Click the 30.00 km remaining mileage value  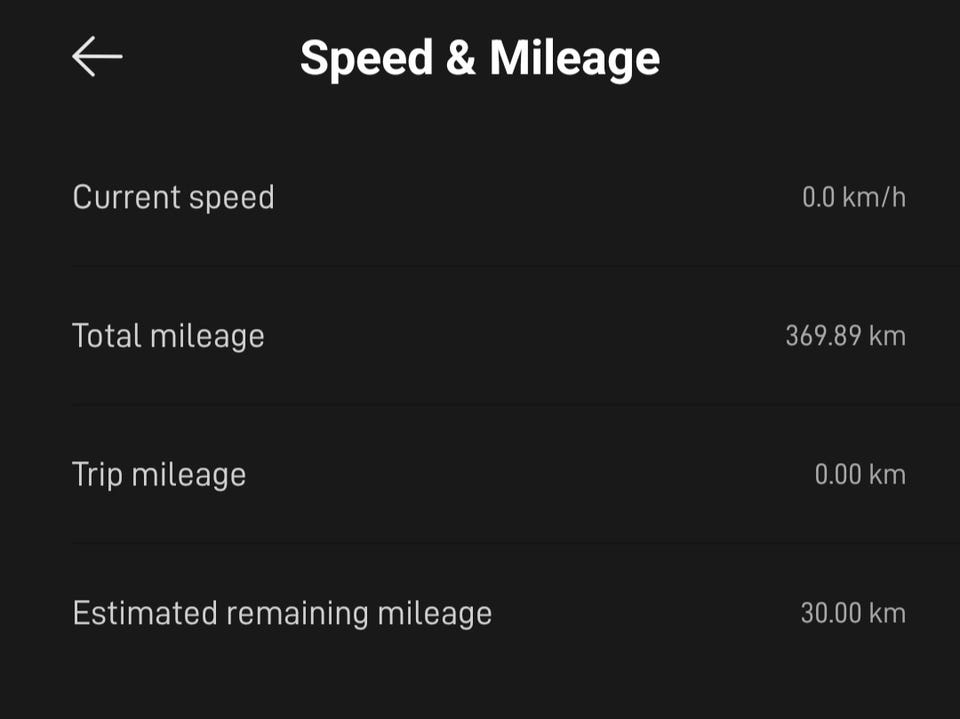pyautogui.click(x=853, y=612)
